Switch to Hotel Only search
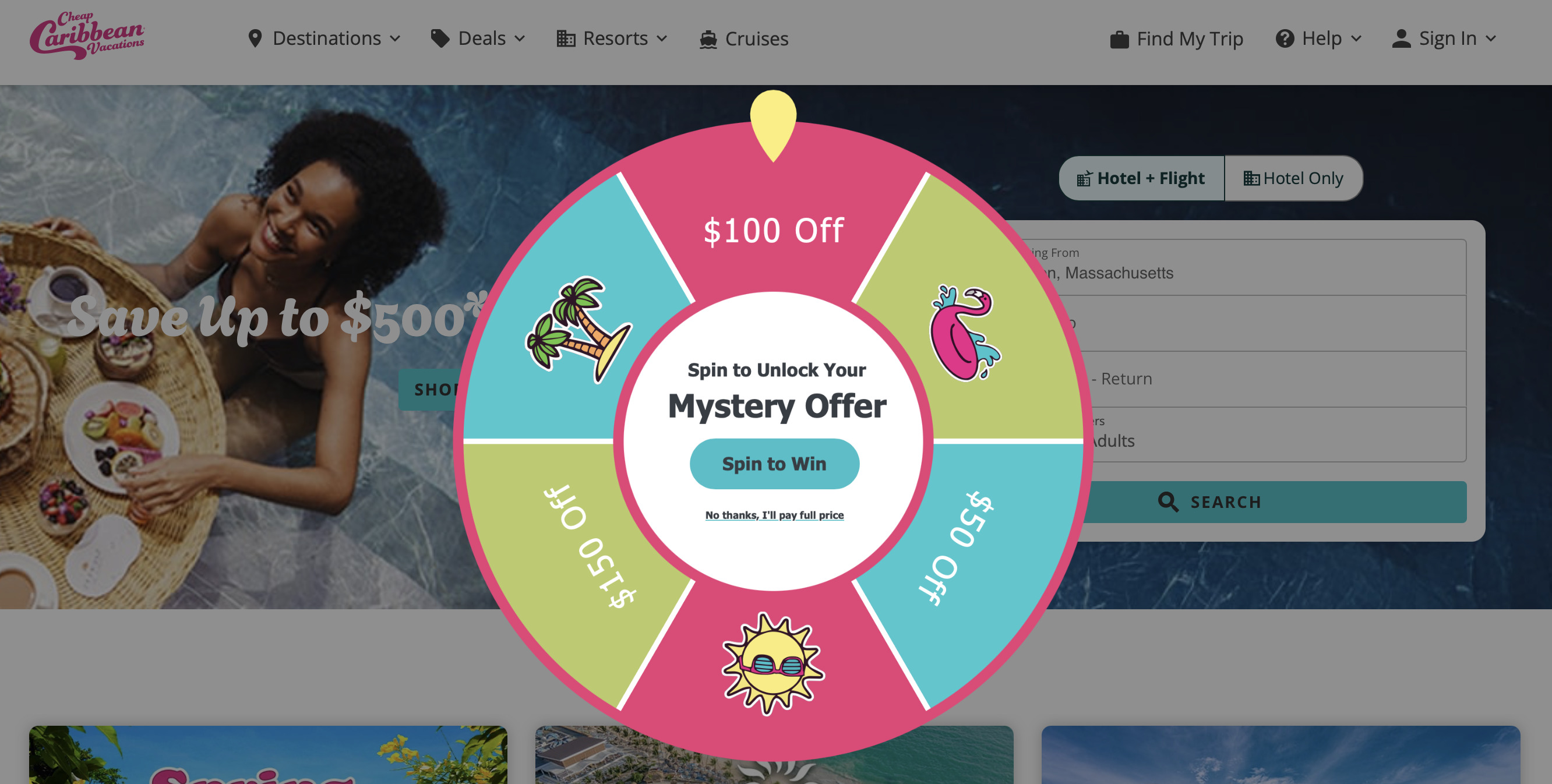Screen dimensions: 1552x784 pyautogui.click(x=1293, y=178)
